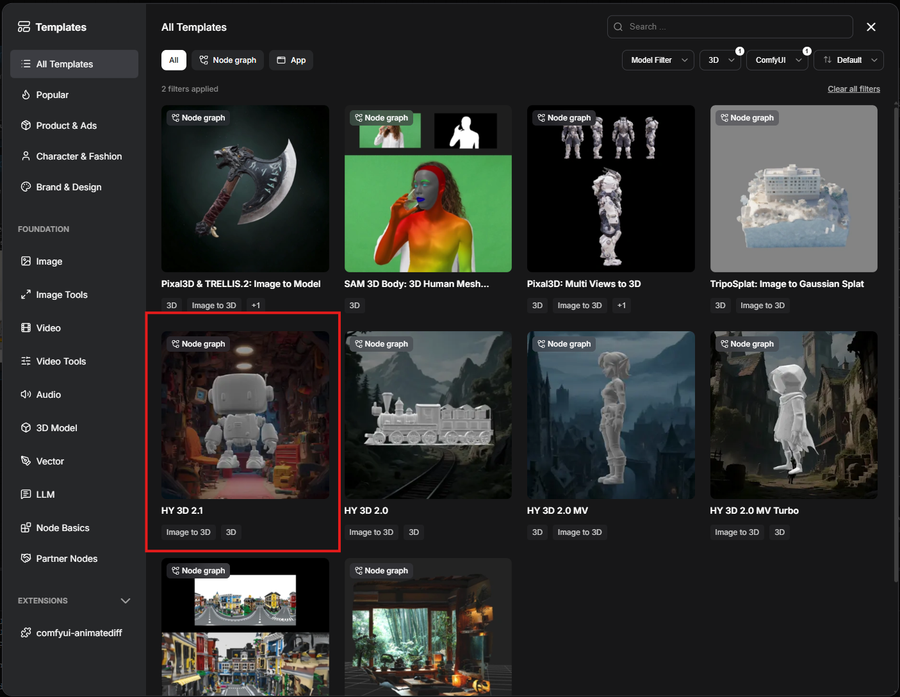The height and width of the screenshot is (697, 900).
Task: Open the TripoSplat Gaussian Splat thumbnail
Action: (x=794, y=188)
